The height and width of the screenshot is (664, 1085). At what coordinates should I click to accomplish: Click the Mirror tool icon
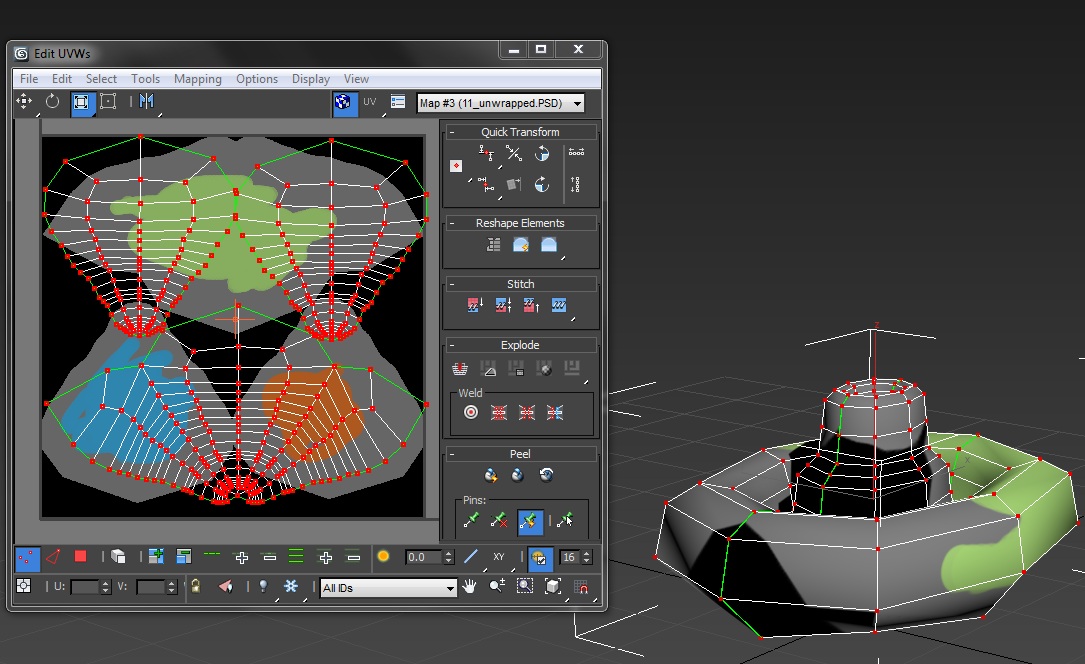pos(147,102)
